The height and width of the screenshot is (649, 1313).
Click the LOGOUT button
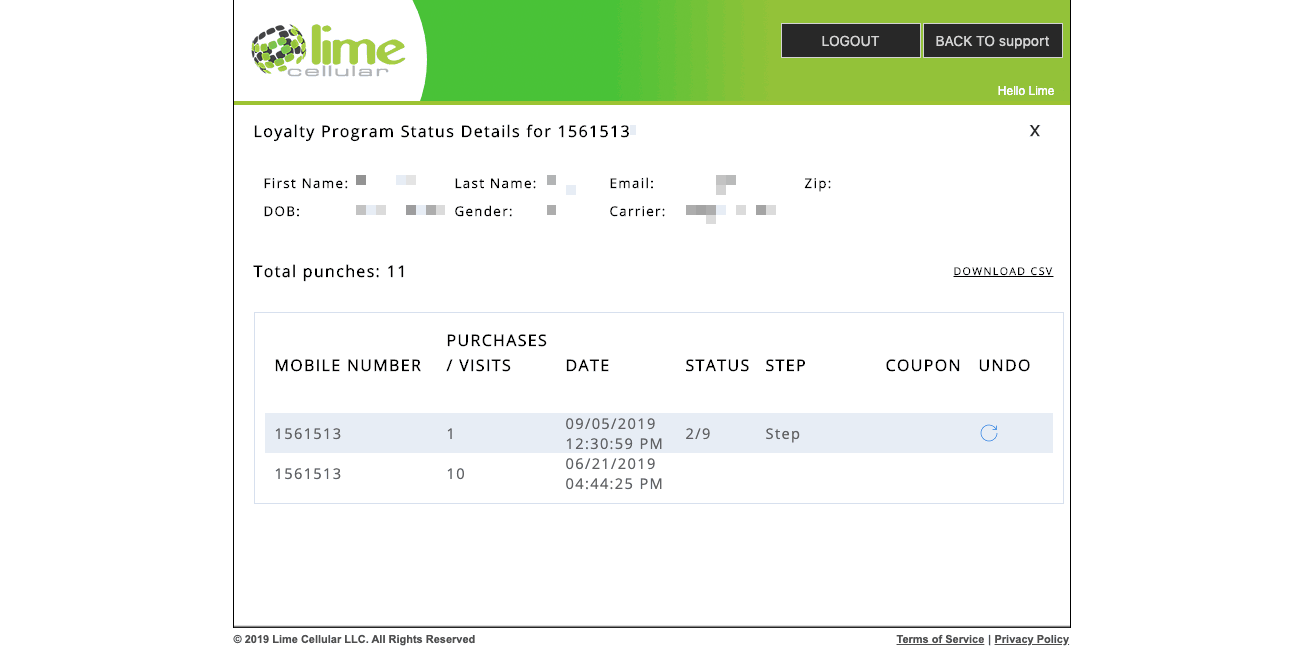[x=850, y=41]
